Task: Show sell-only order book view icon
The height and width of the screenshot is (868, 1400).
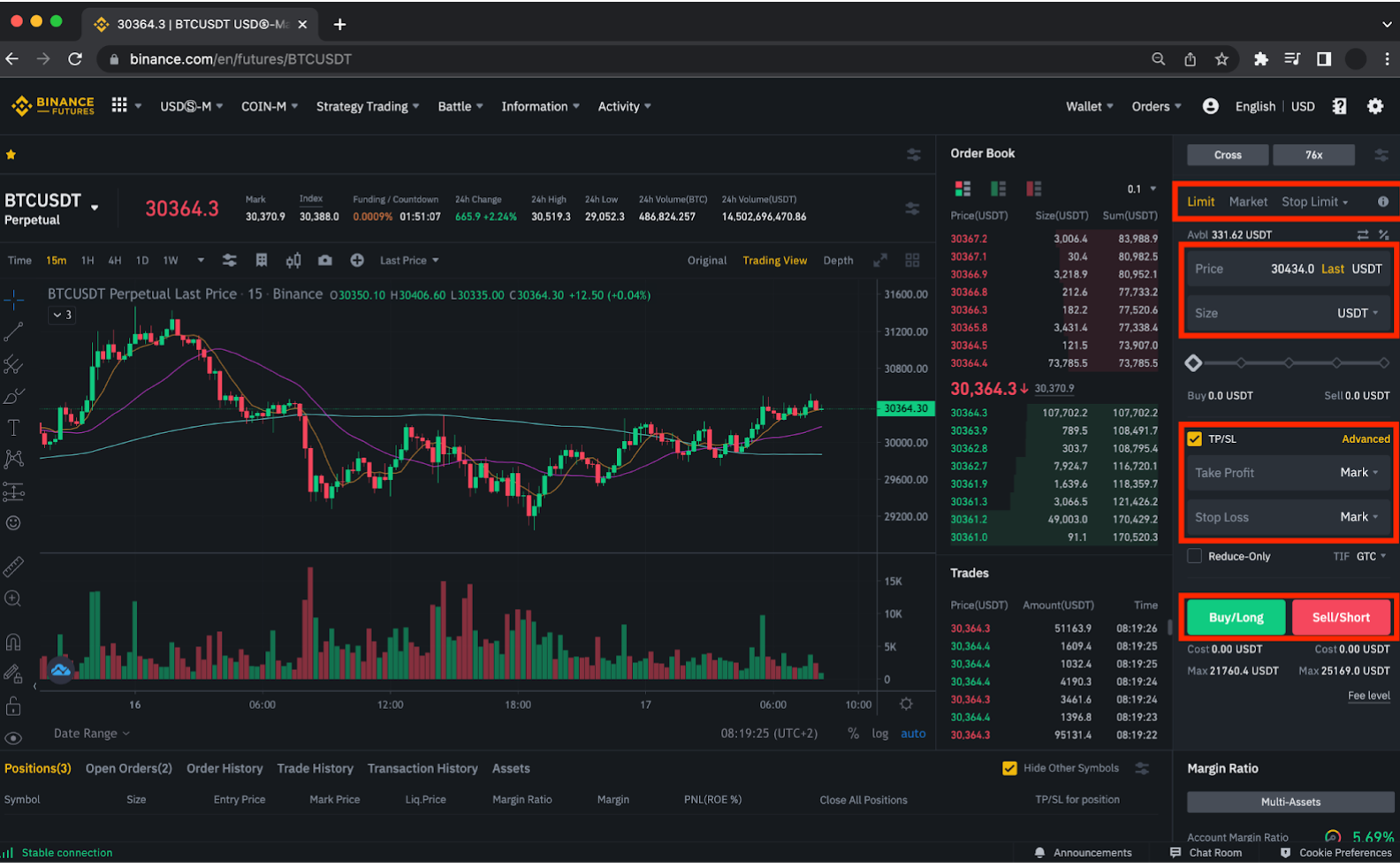Action: 1033,188
